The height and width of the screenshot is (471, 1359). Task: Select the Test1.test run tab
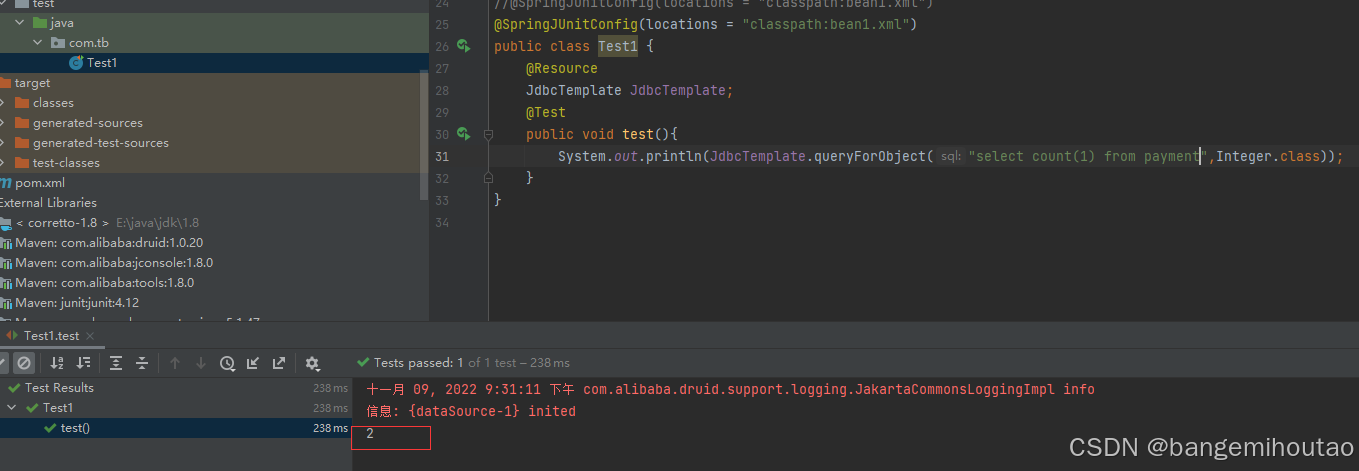tap(50, 336)
